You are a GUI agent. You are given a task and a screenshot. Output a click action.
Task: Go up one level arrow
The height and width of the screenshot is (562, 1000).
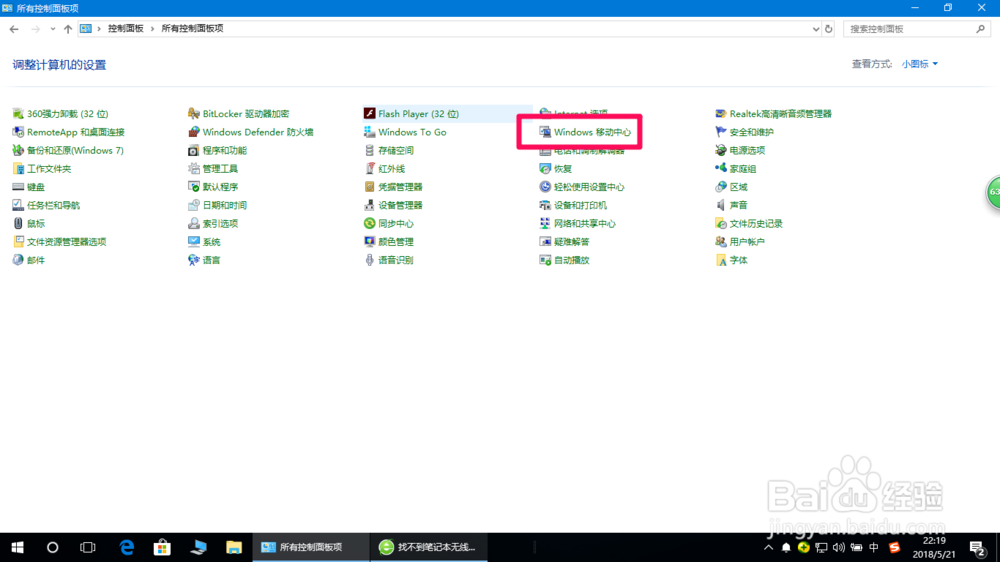click(x=68, y=29)
